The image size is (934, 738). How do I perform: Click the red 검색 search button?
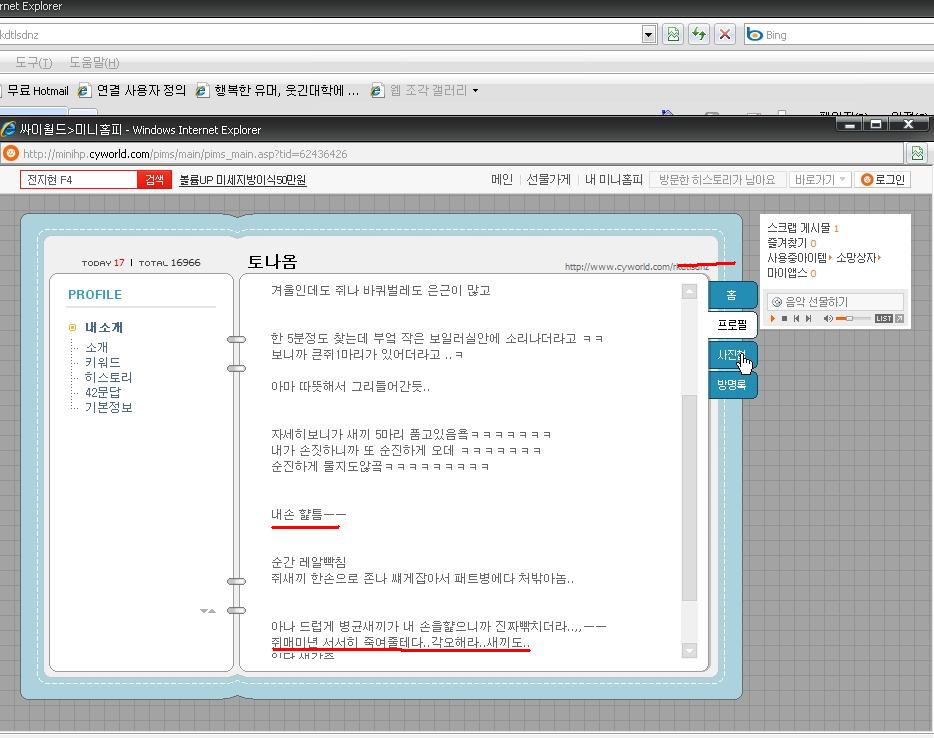(154, 179)
